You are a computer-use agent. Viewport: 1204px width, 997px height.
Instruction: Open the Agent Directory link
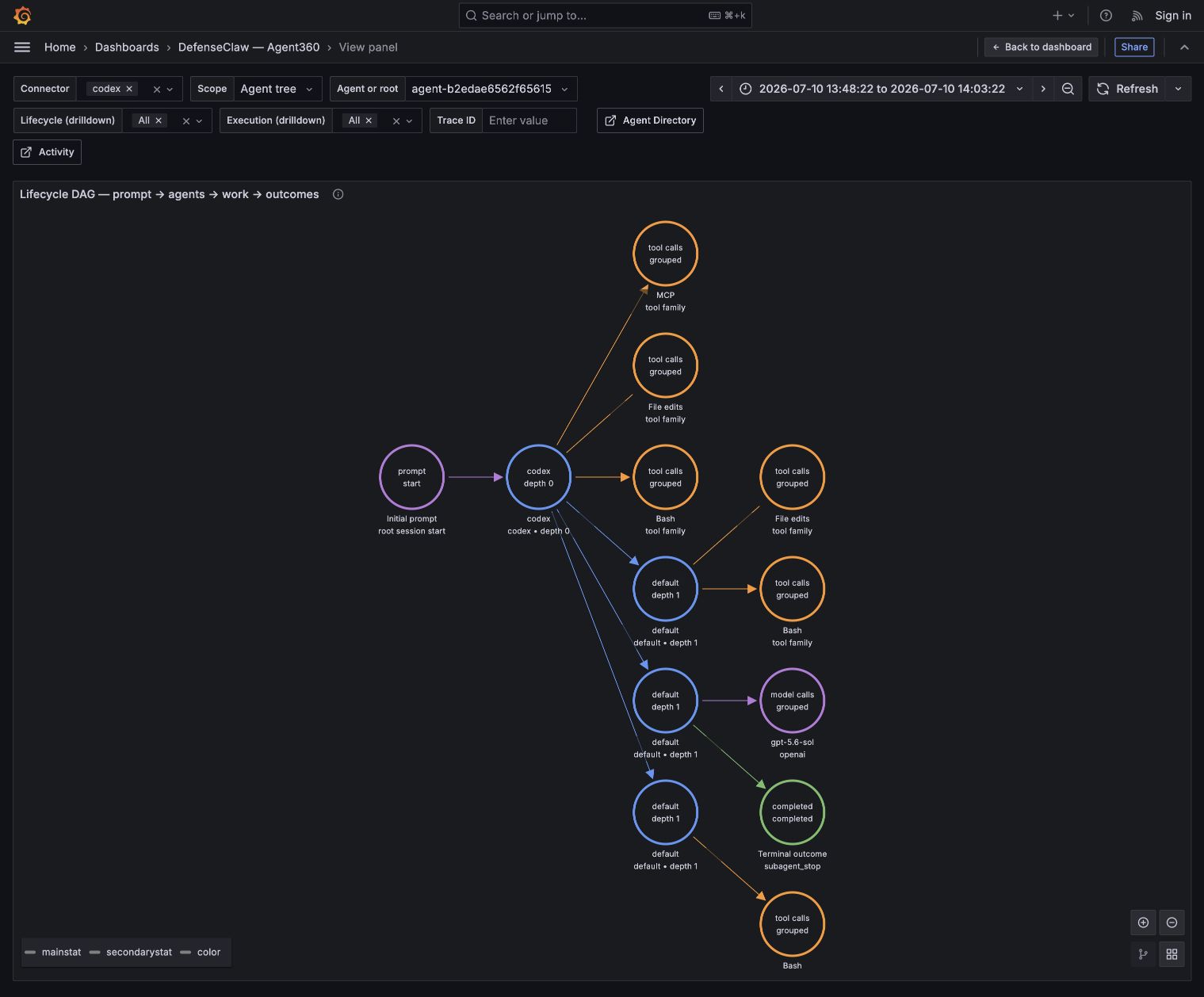(650, 120)
